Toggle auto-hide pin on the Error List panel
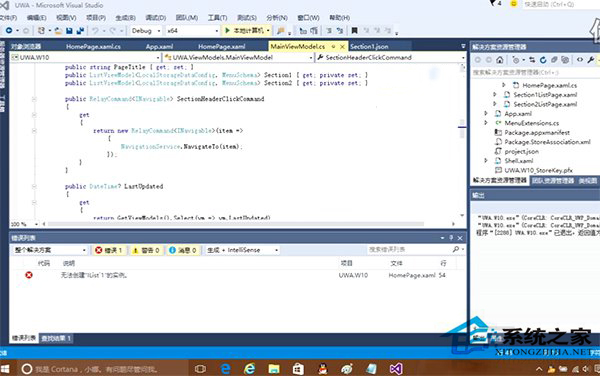Screen dimensions: 600x376 451,238
